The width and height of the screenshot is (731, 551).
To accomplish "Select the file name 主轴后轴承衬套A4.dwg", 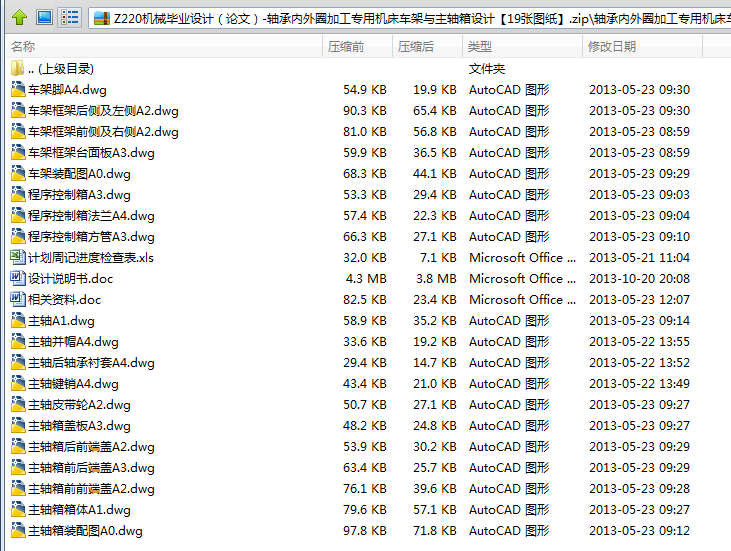I will pos(91,363).
